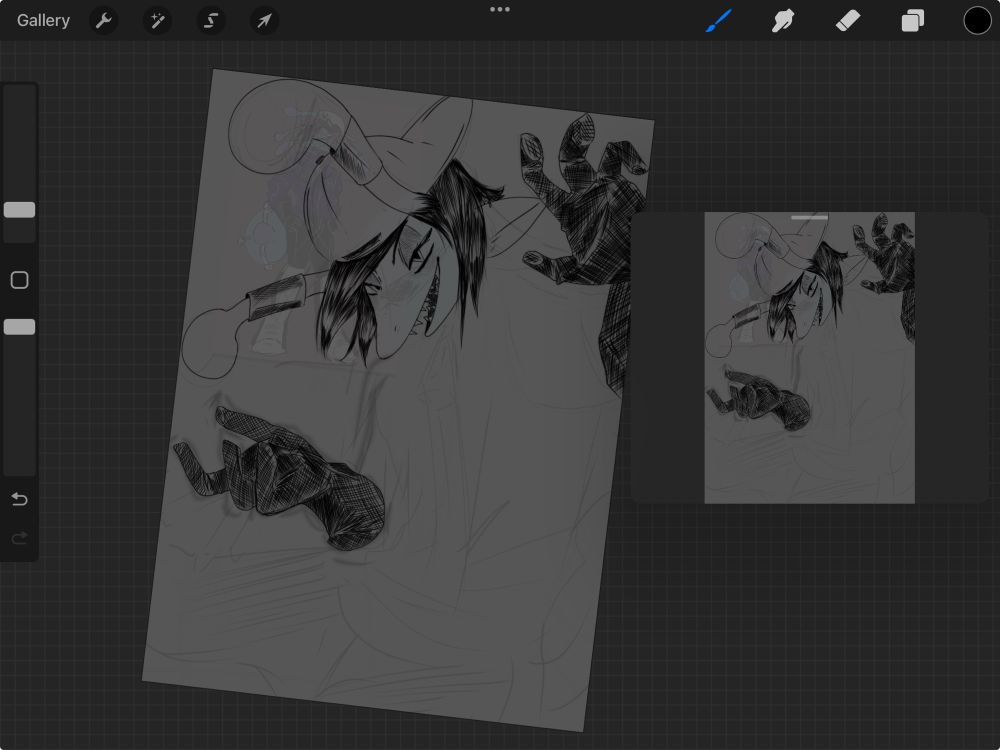Open the black active color swatch
Screen dimensions: 1000x750
977,20
